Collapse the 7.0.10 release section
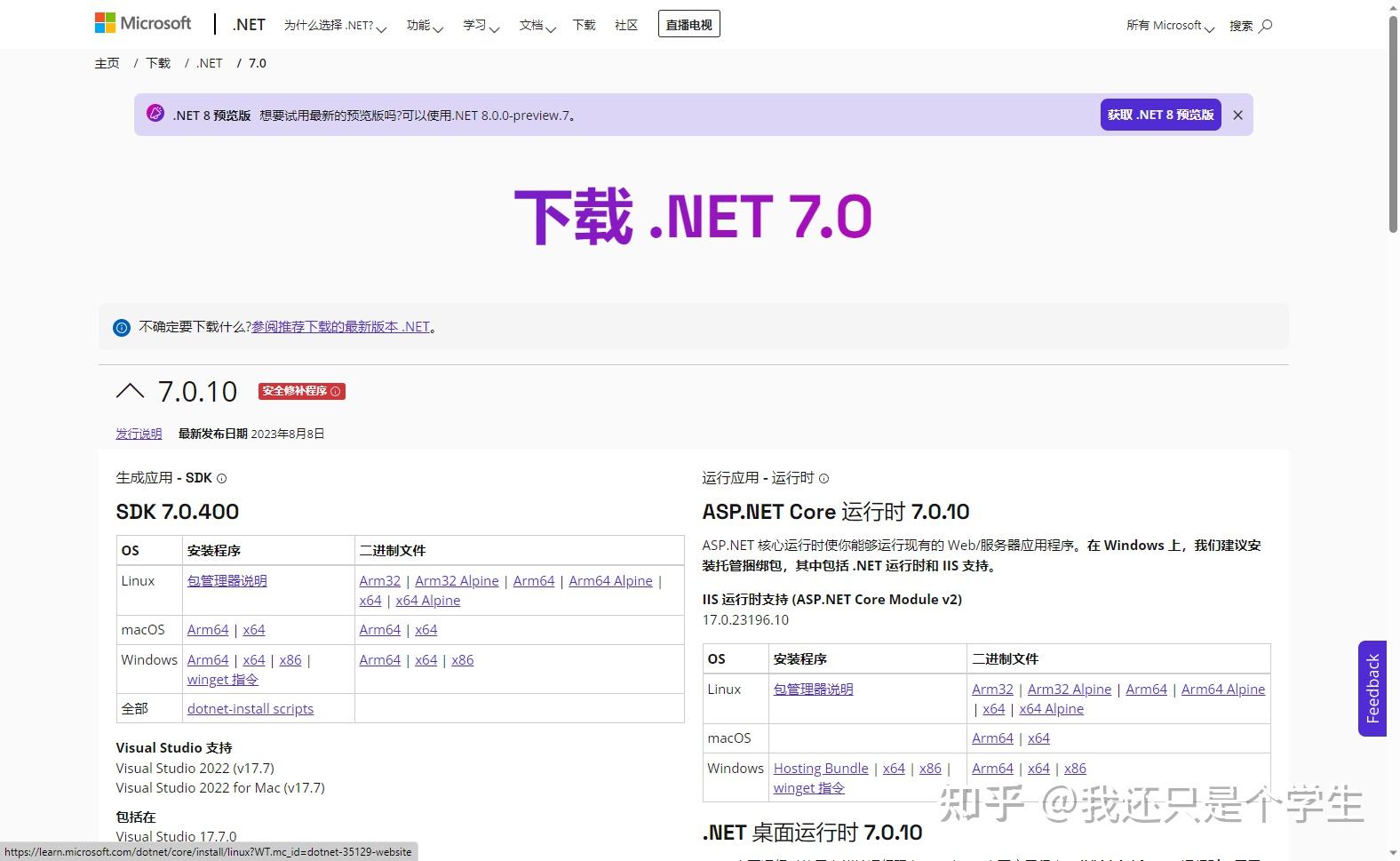Screen dimensions: 1400x861 pyautogui.click(x=130, y=391)
